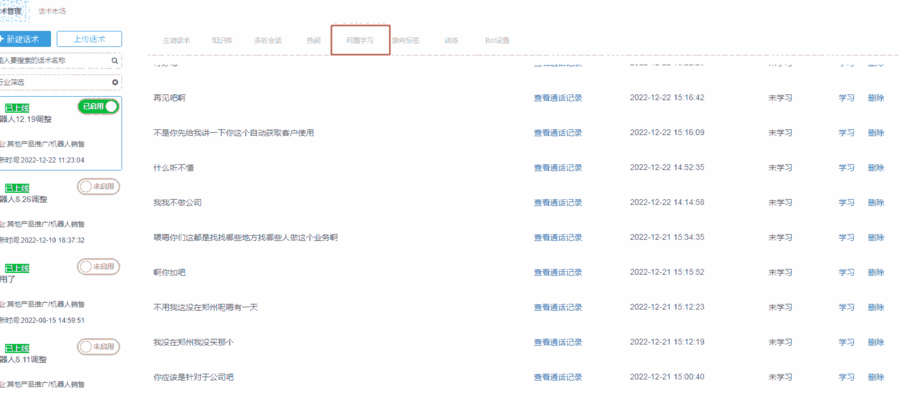
Task: Click the 新建话术 button
Action: (x=25, y=39)
